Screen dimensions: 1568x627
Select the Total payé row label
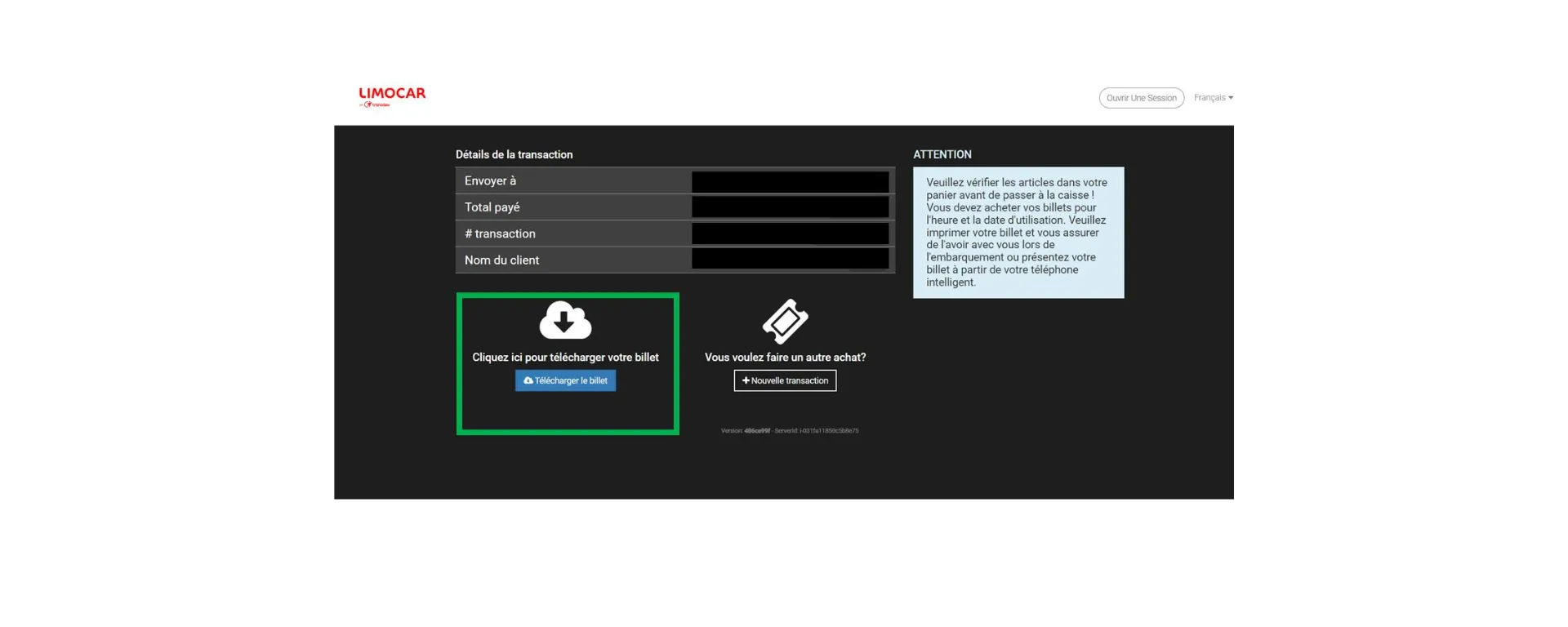point(492,207)
